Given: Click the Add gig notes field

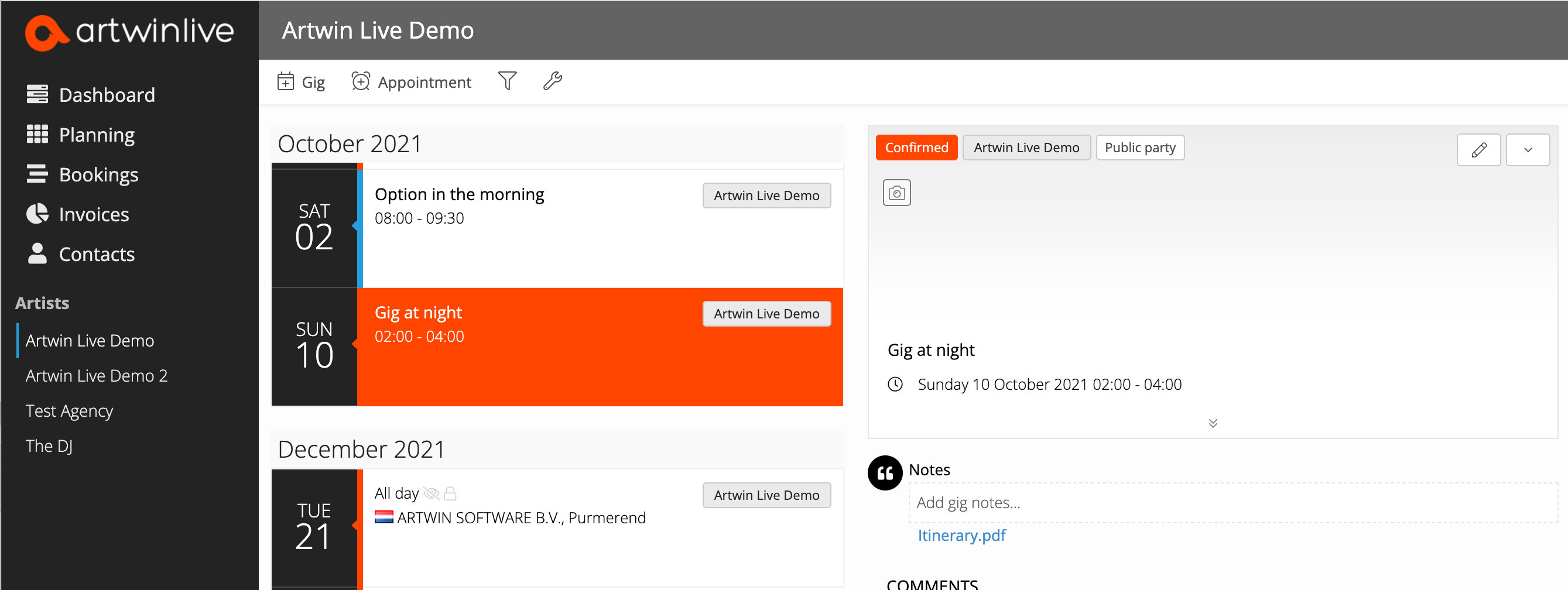Looking at the screenshot, I should 1233,503.
